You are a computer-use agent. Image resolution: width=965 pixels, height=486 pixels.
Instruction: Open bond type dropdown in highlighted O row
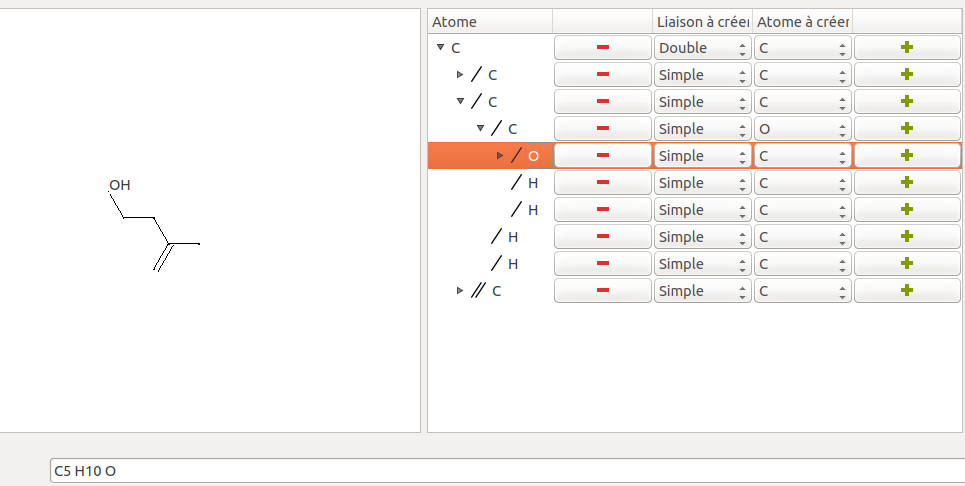pyautogui.click(x=702, y=156)
